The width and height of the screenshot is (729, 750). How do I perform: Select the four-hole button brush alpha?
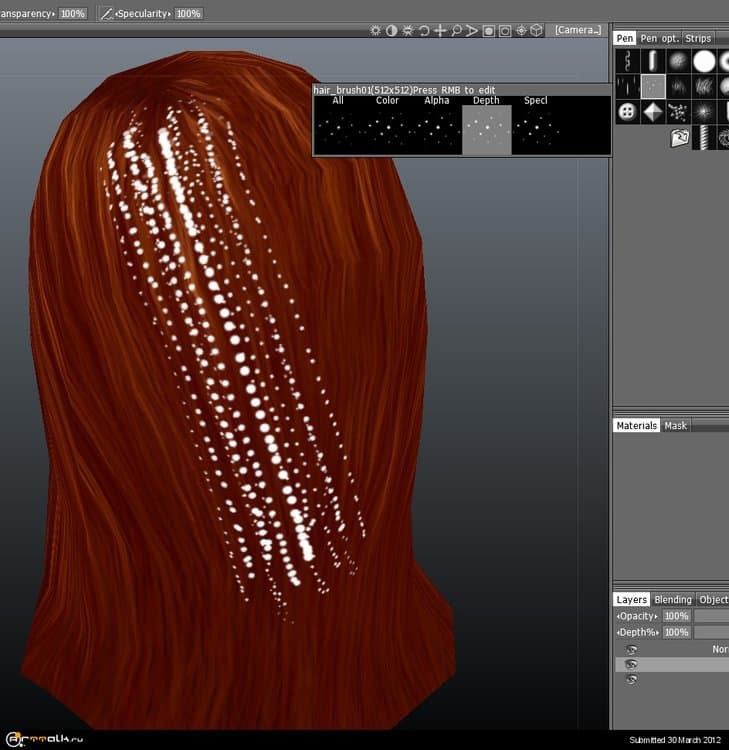point(627,112)
